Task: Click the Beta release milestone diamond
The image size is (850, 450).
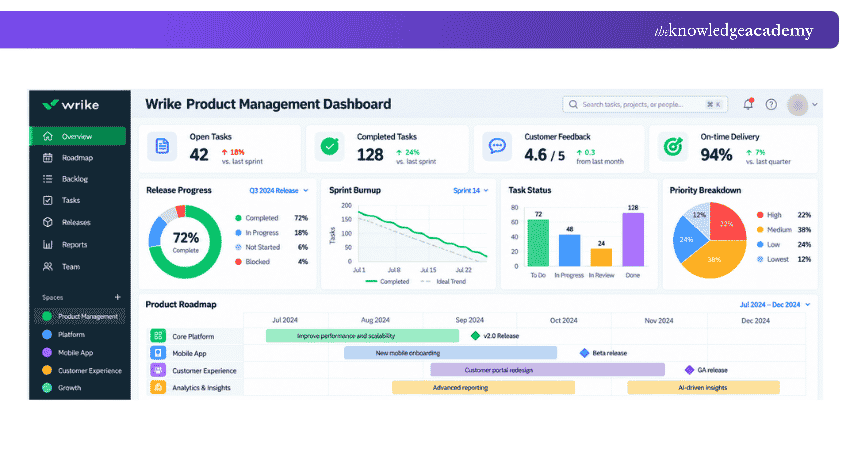Action: 584,353
